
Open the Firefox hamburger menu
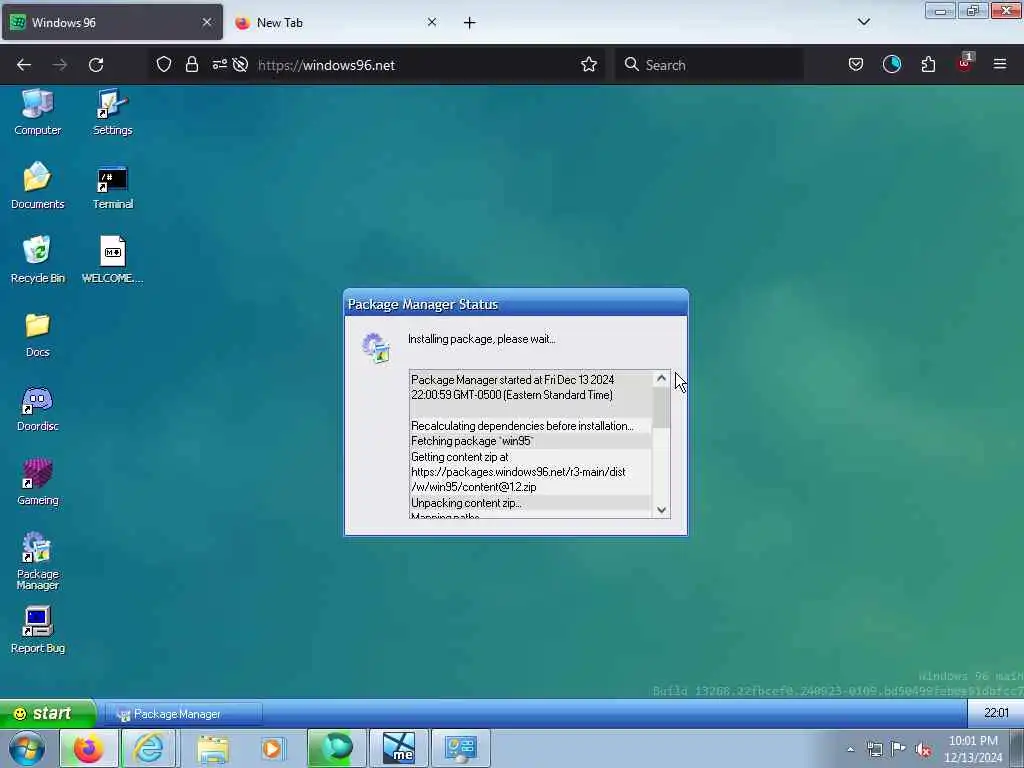pos(999,64)
